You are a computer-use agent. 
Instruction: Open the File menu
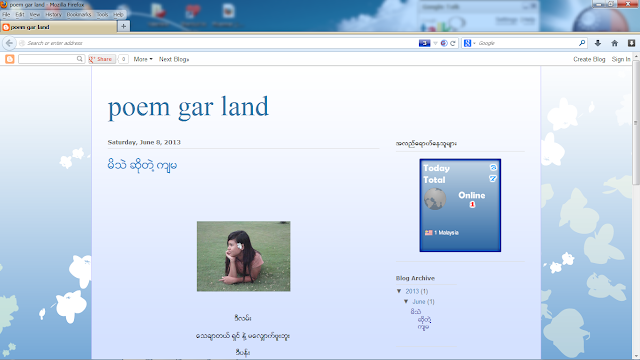click(6, 14)
